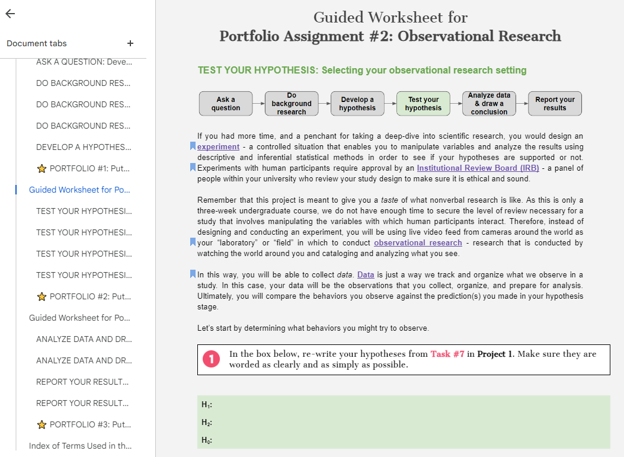Click the 'Report your results' flowchart box

(x=554, y=104)
